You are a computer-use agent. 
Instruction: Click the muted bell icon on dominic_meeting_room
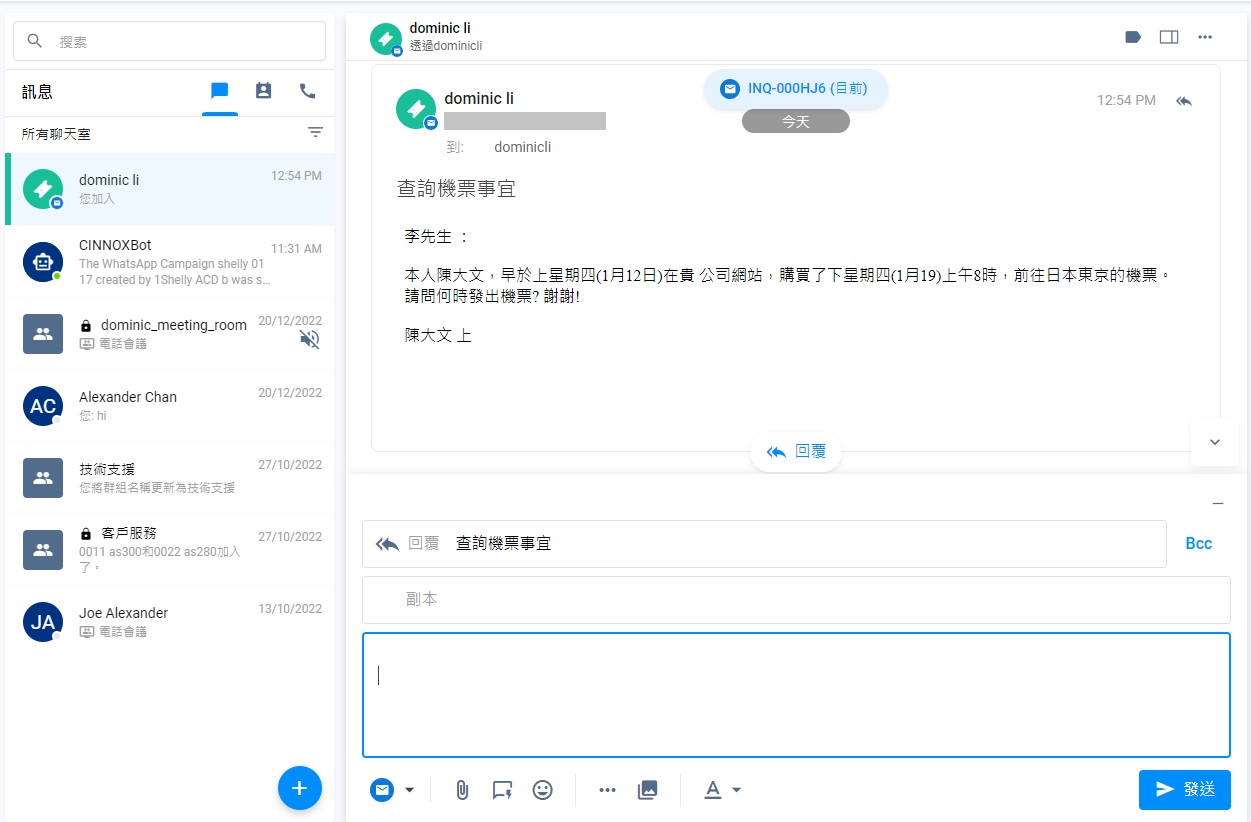tap(310, 340)
